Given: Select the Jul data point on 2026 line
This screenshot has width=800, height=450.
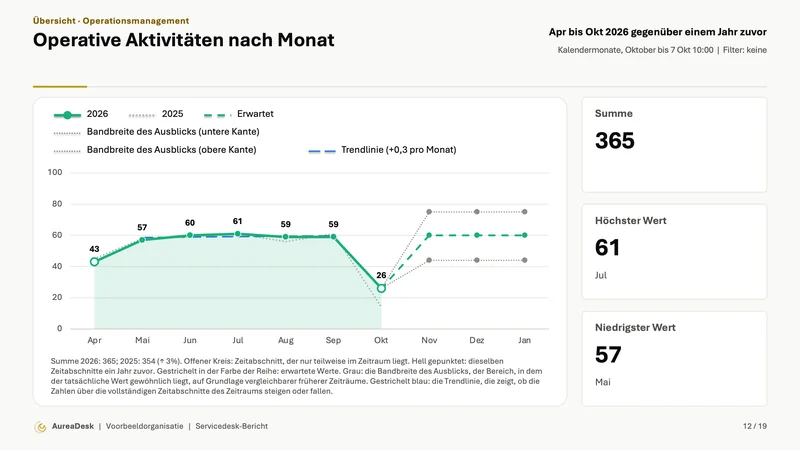Looking at the screenshot, I should [238, 234].
